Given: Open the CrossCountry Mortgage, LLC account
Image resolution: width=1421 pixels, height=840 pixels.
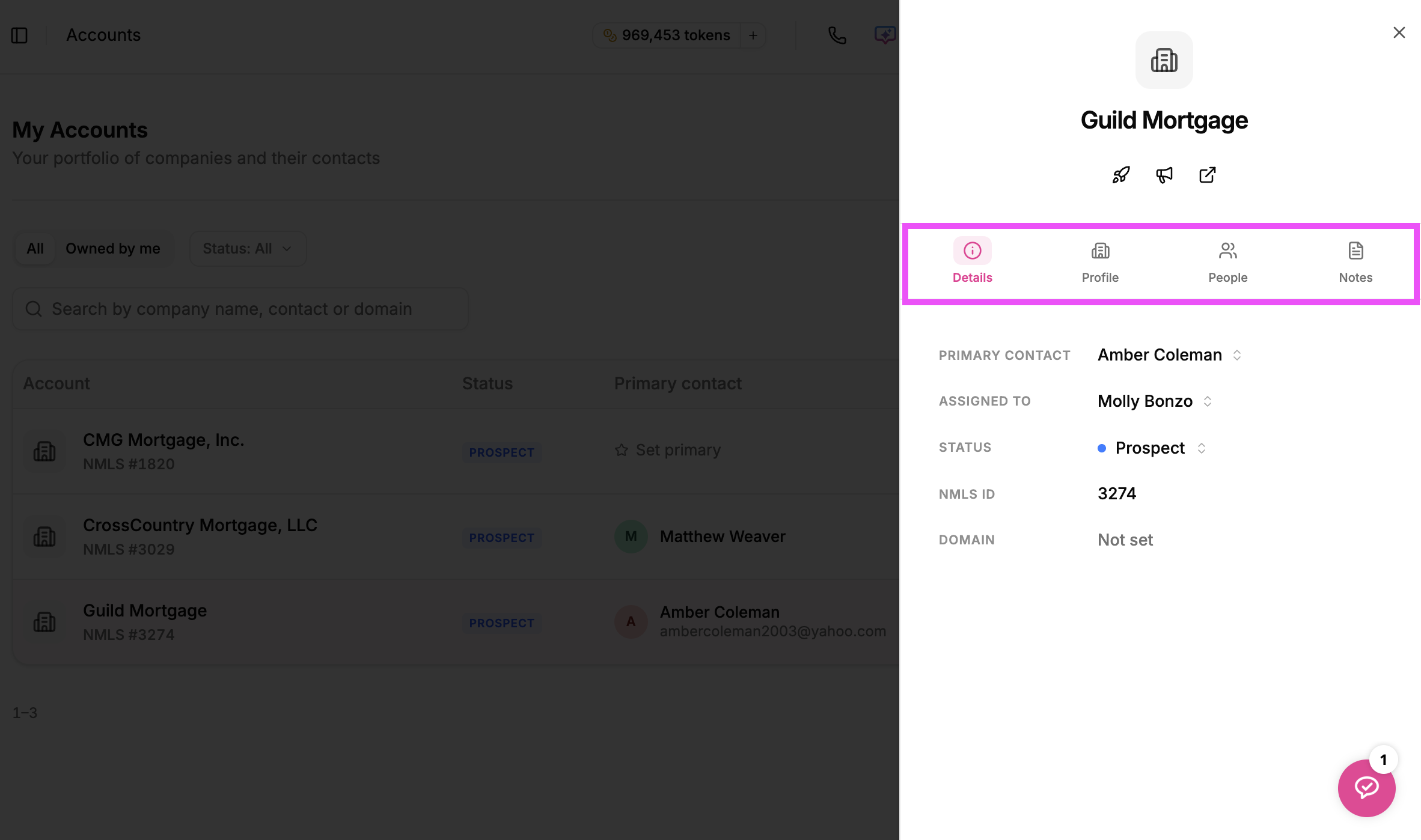Looking at the screenshot, I should (x=456, y=537).
